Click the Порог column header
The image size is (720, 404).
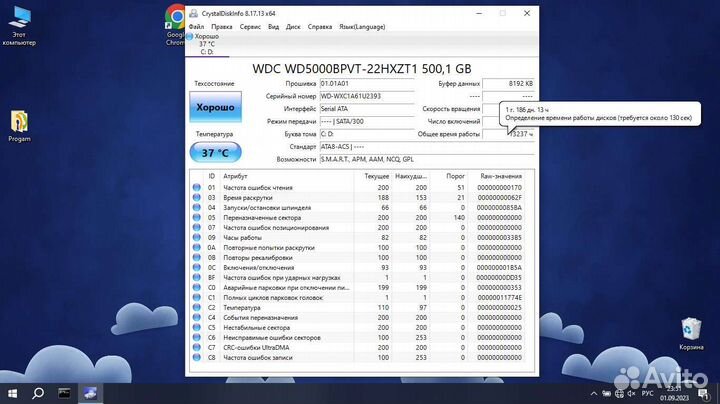pyautogui.click(x=456, y=176)
